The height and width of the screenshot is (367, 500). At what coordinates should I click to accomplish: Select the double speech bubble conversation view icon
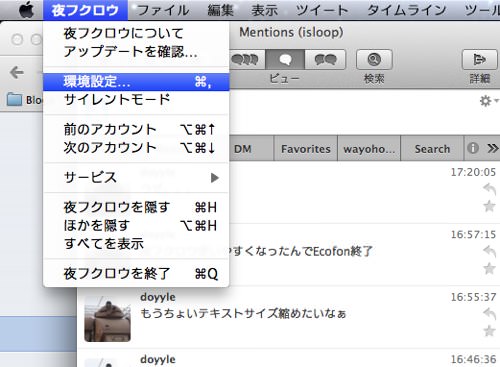point(325,60)
